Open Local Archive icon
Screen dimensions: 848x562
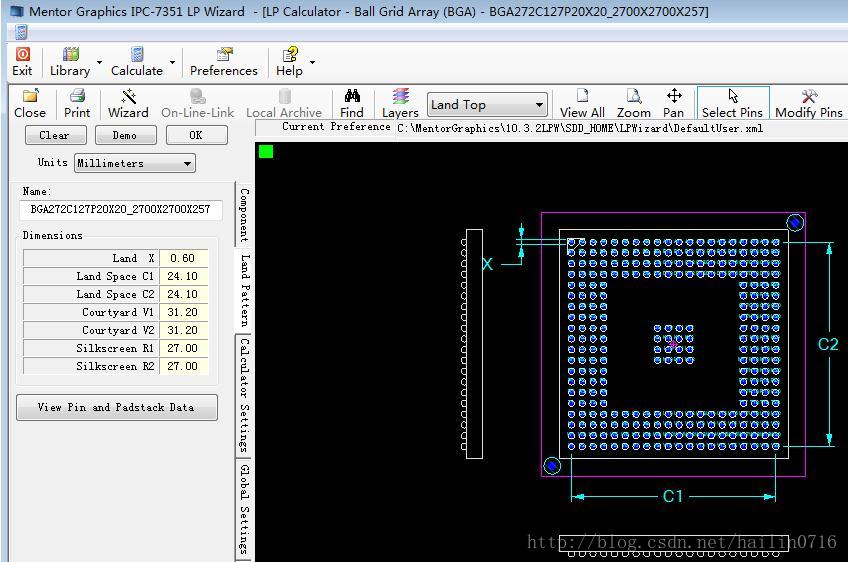click(x=284, y=96)
